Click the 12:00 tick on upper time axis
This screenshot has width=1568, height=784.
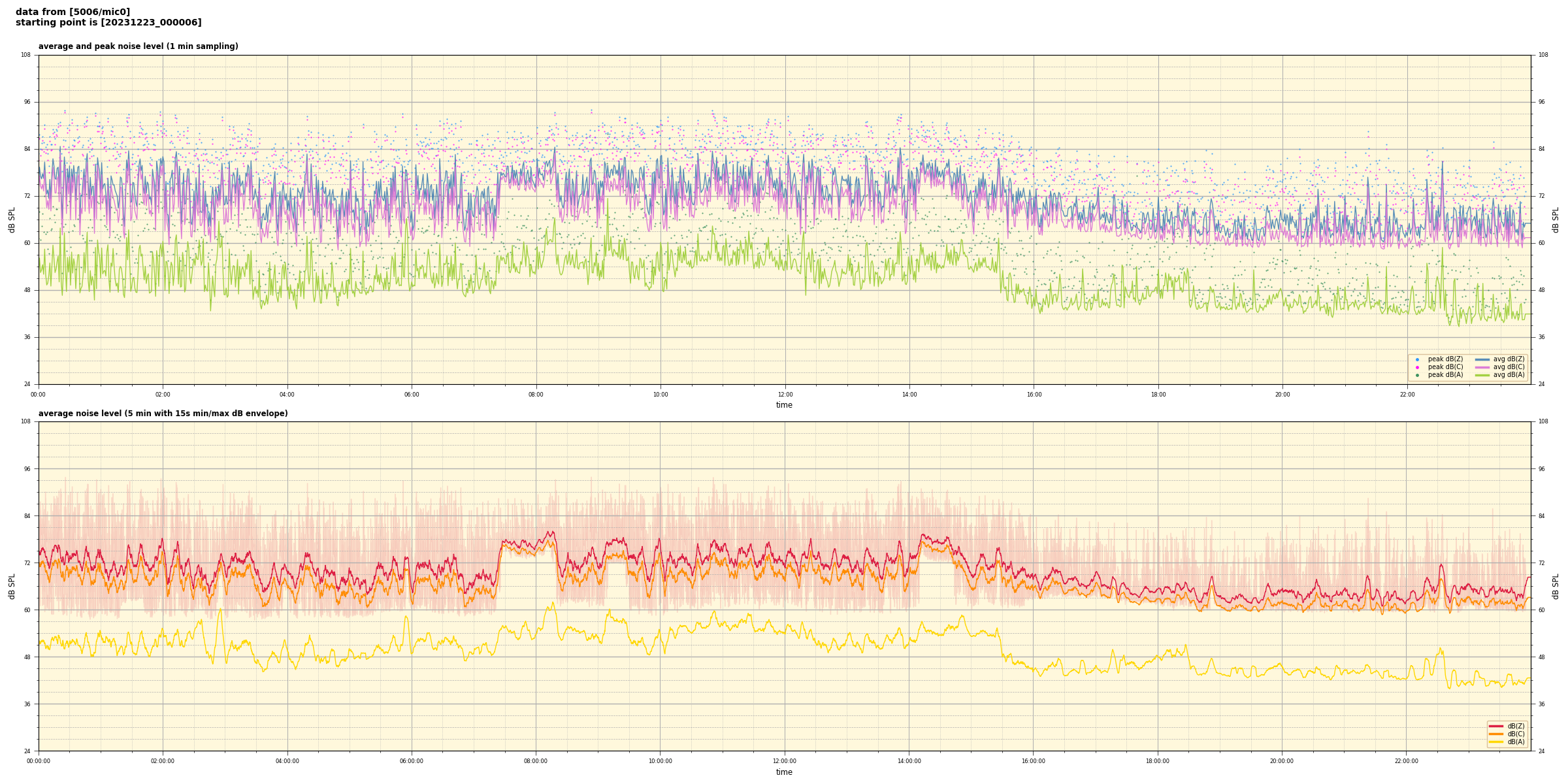785,395
